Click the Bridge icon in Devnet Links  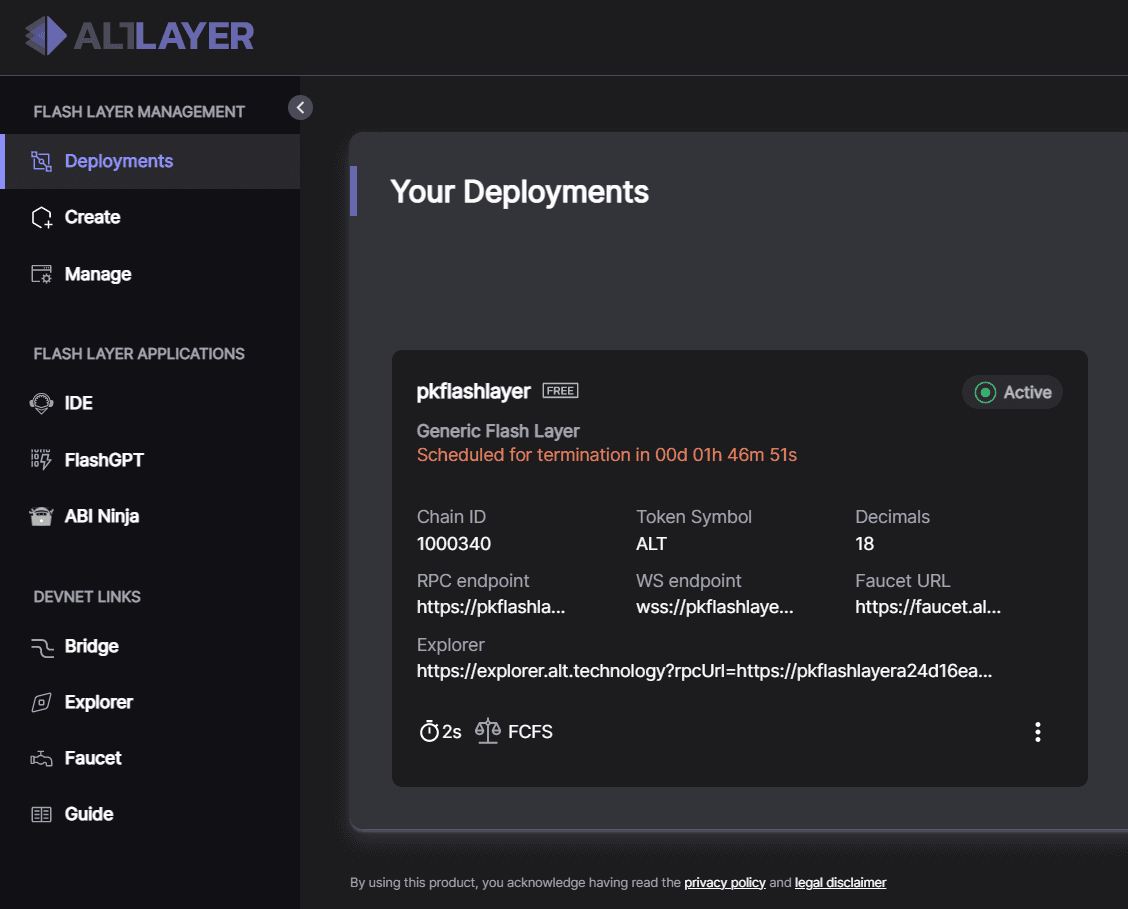point(42,647)
